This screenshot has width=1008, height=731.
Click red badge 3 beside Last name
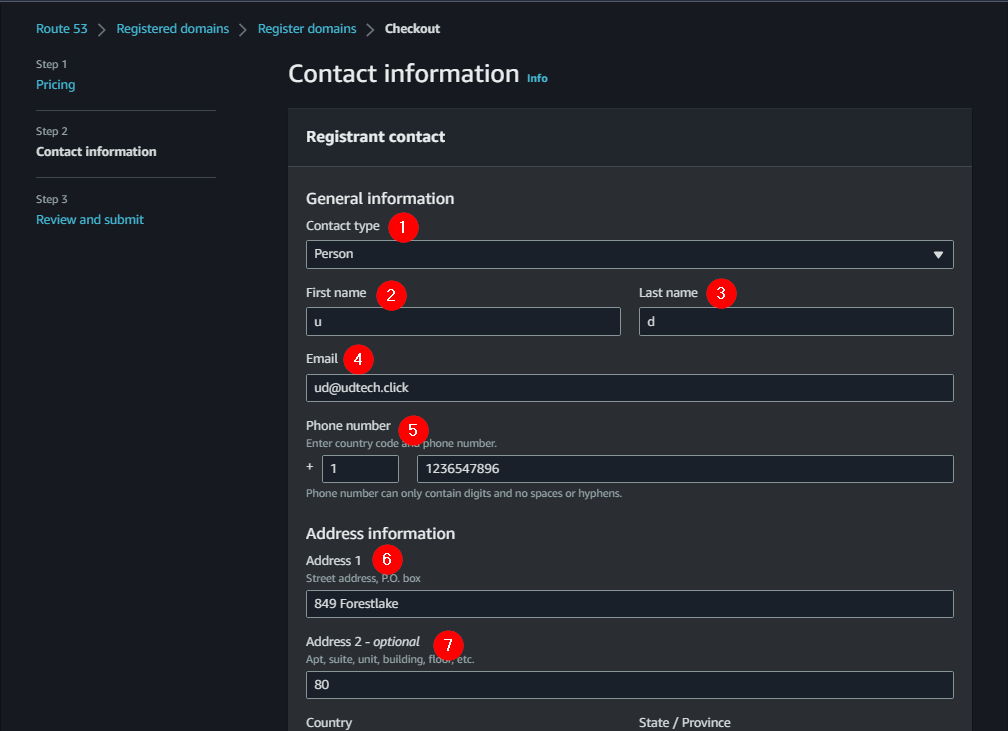[721, 294]
